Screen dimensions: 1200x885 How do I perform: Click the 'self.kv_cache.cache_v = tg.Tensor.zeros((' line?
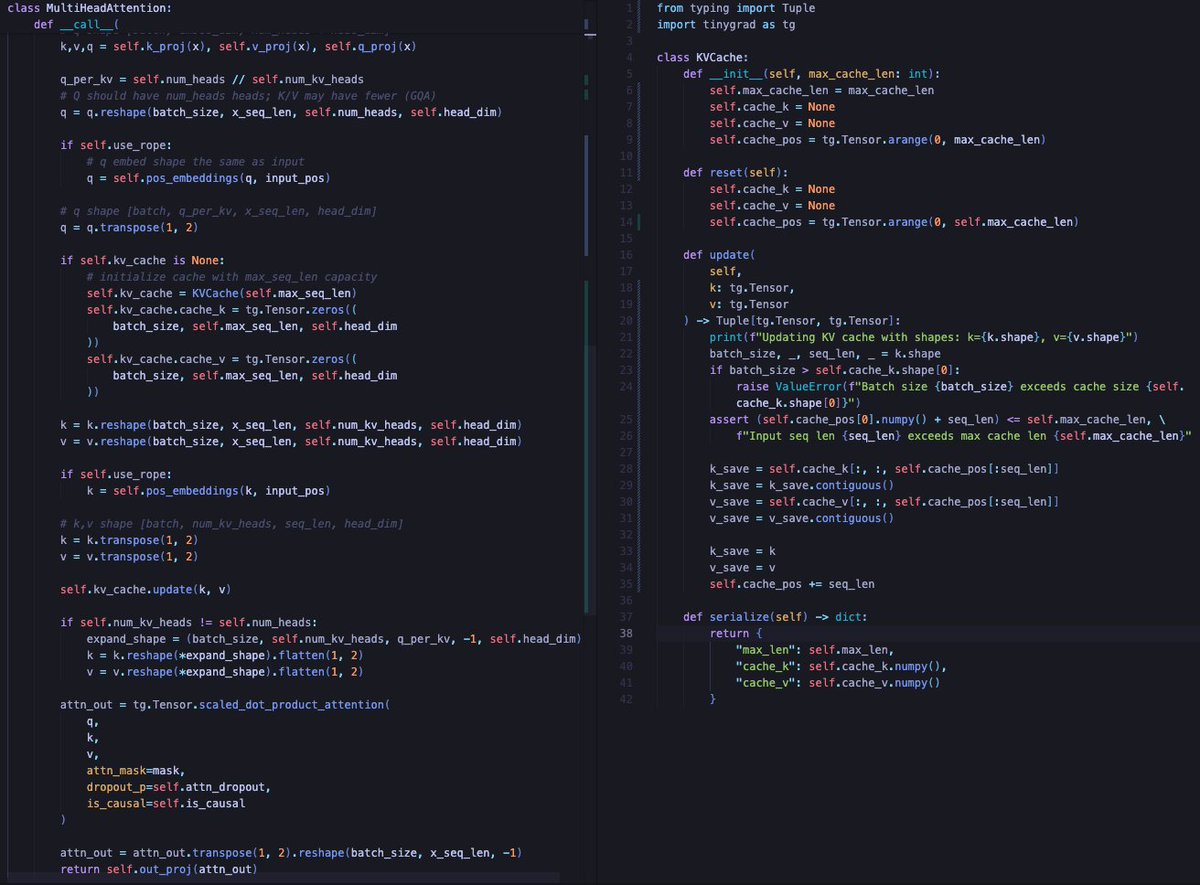click(x=222, y=359)
